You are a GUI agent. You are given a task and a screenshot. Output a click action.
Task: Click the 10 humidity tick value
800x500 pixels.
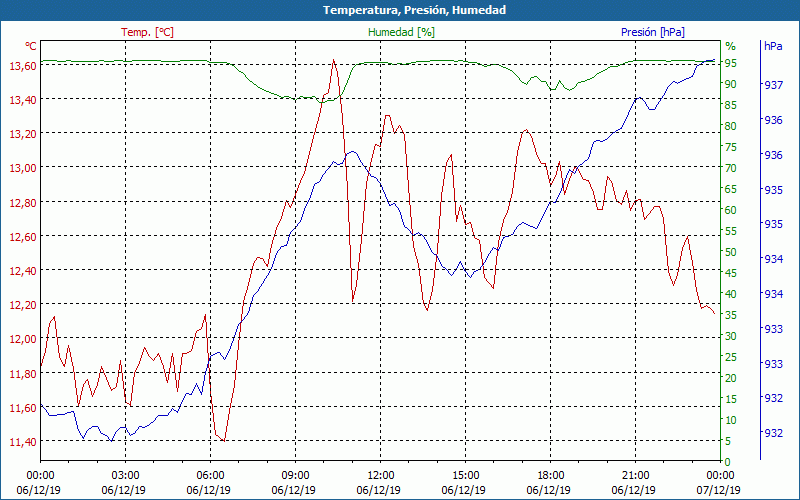click(x=731, y=420)
